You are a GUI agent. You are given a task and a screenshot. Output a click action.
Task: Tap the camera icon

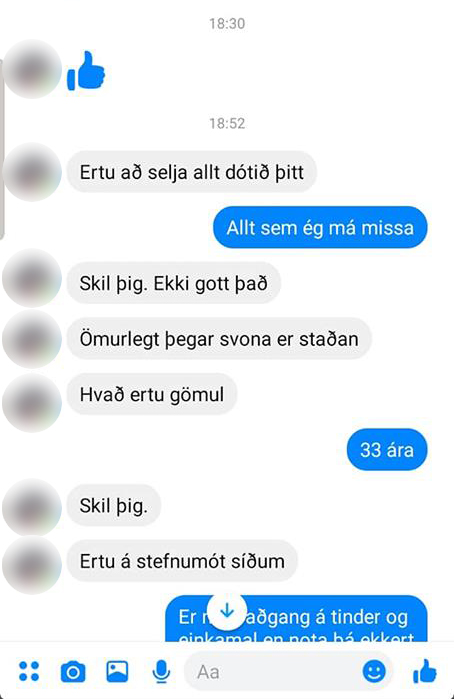click(73, 672)
